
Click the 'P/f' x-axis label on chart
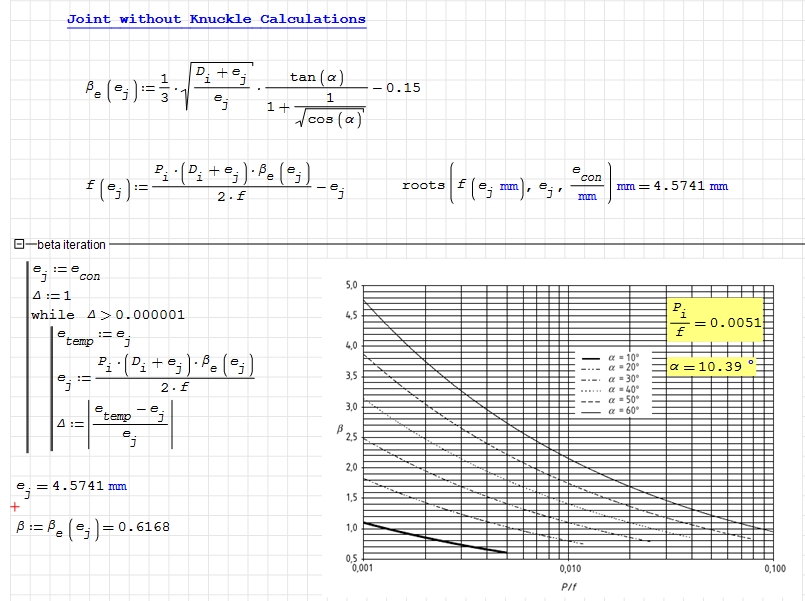click(566, 585)
